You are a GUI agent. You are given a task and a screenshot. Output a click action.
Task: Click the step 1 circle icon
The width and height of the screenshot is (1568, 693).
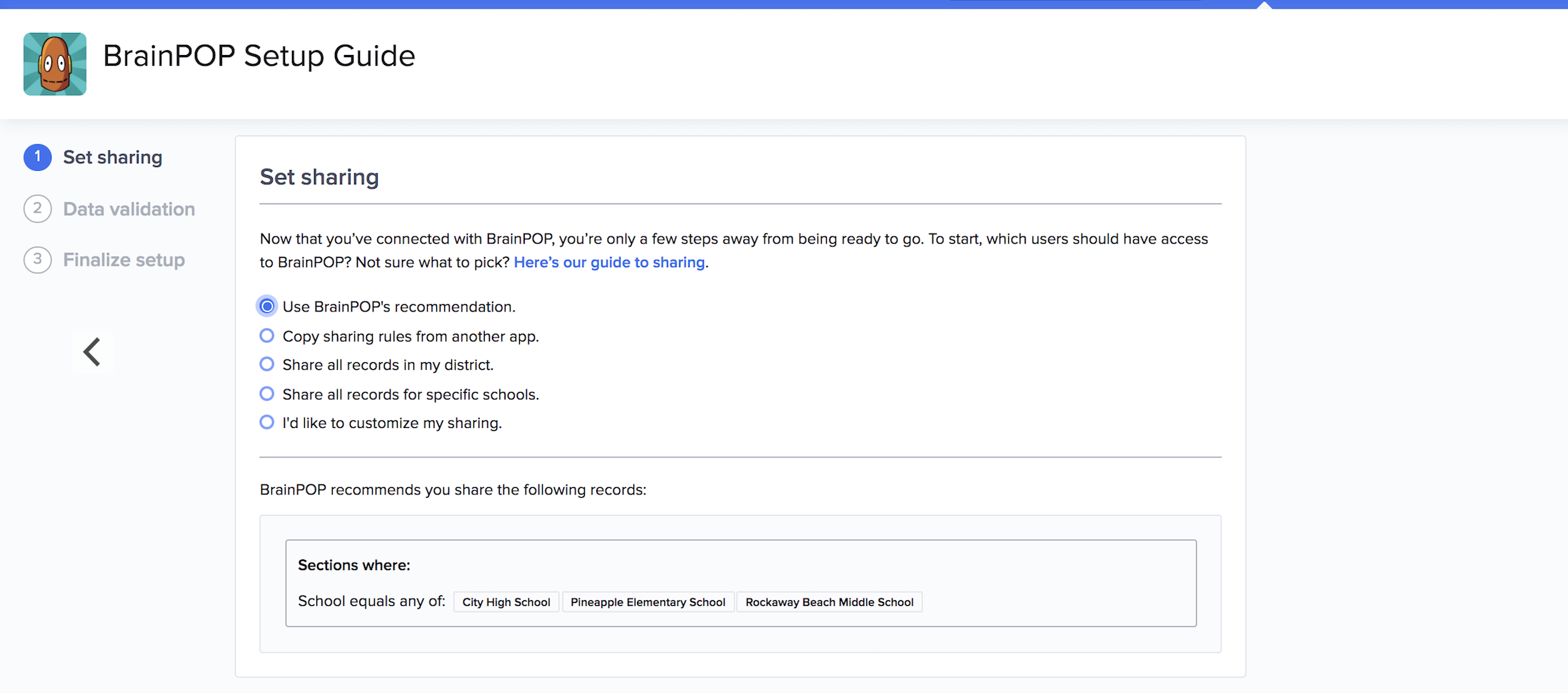click(37, 157)
